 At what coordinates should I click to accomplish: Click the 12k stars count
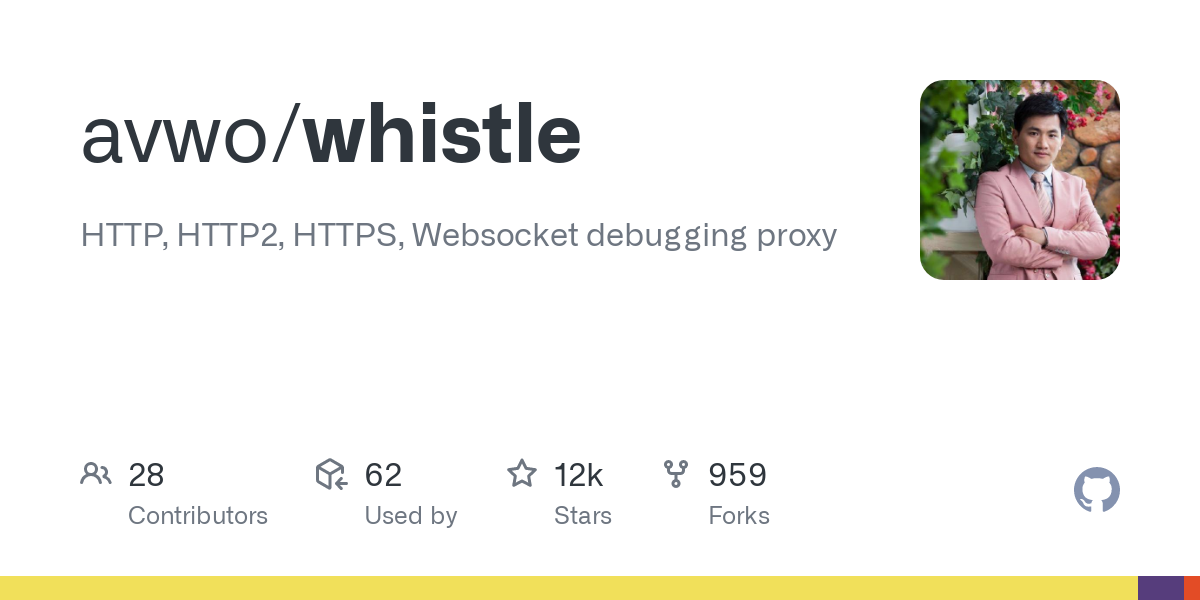click(x=578, y=475)
